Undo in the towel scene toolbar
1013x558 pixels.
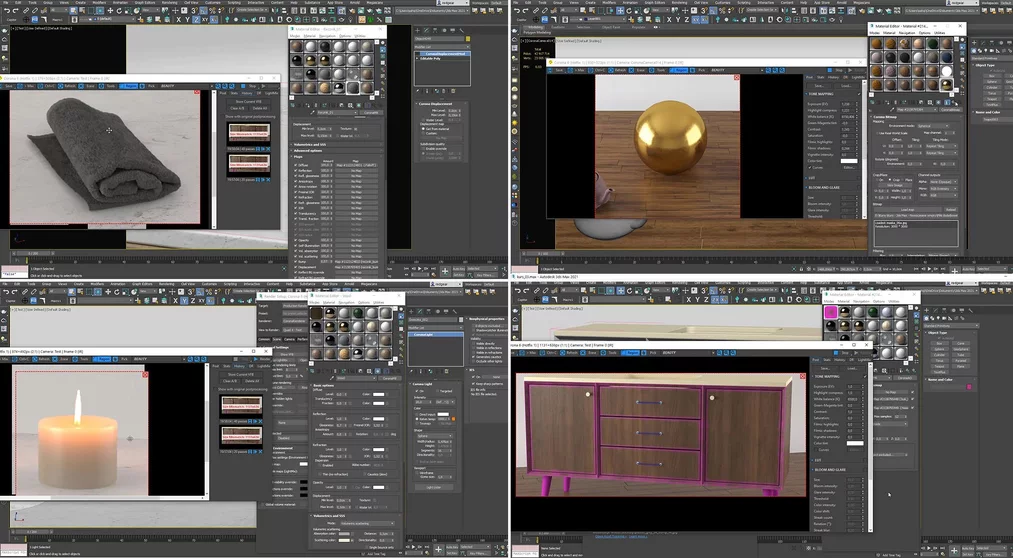(x=7, y=11)
